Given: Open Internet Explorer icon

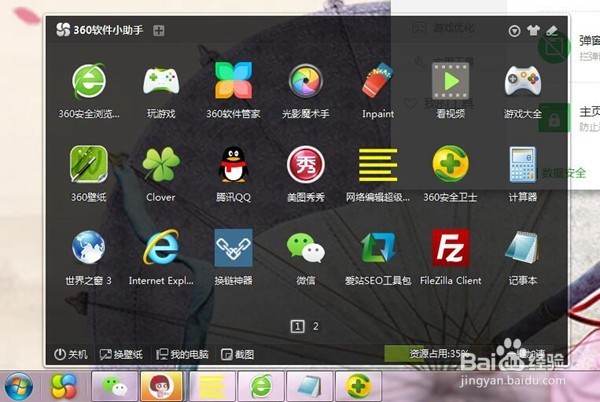Looking at the screenshot, I should pyautogui.click(x=161, y=247).
